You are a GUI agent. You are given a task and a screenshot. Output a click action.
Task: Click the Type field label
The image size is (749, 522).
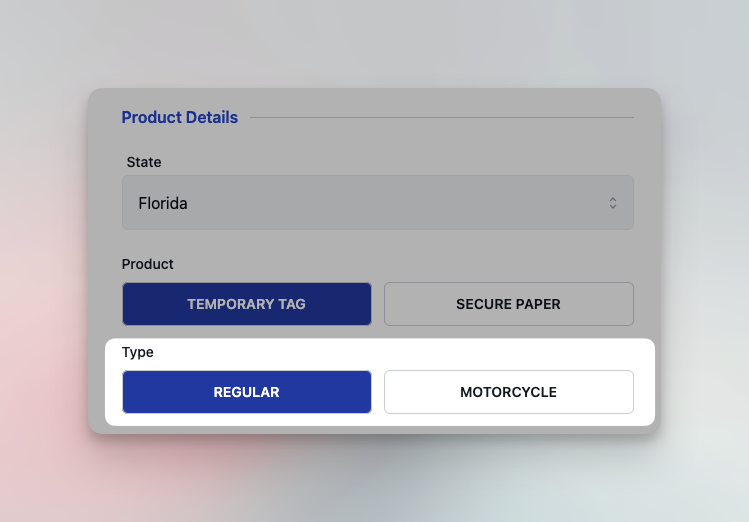[x=138, y=352]
